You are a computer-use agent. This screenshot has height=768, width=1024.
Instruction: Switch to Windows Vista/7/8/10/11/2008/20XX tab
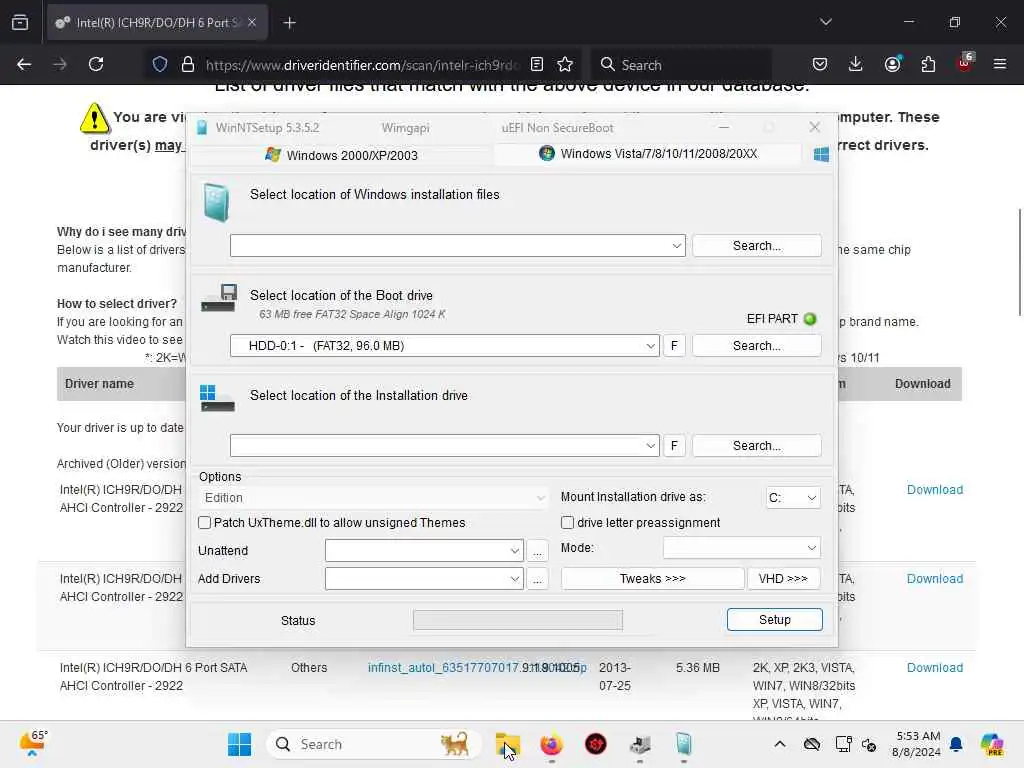point(648,153)
